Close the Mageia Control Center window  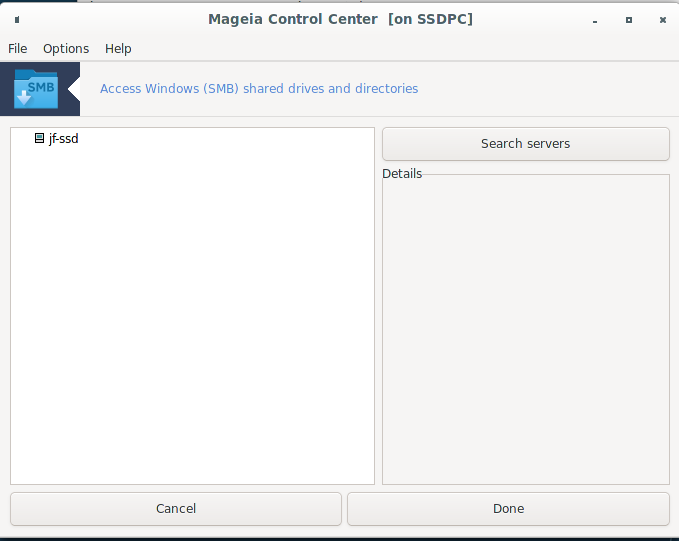point(663,20)
